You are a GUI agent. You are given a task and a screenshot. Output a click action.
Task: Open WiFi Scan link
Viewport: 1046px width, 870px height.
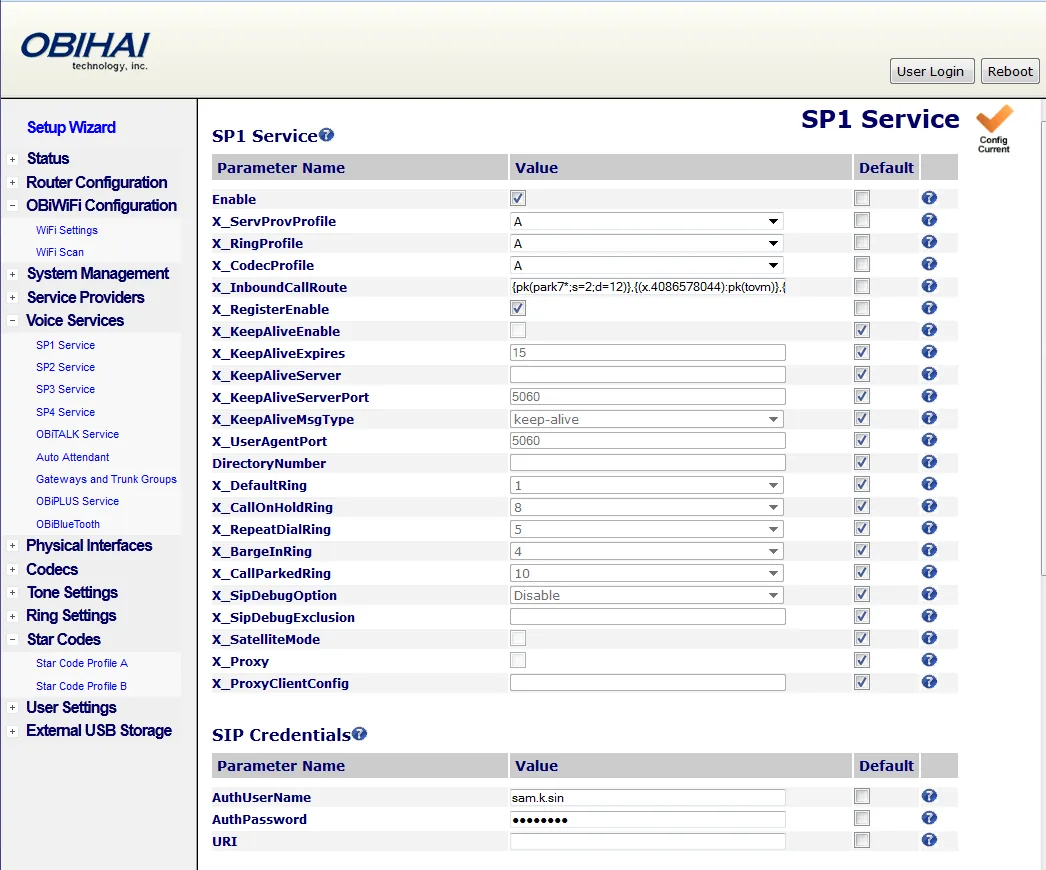pyautogui.click(x=60, y=252)
